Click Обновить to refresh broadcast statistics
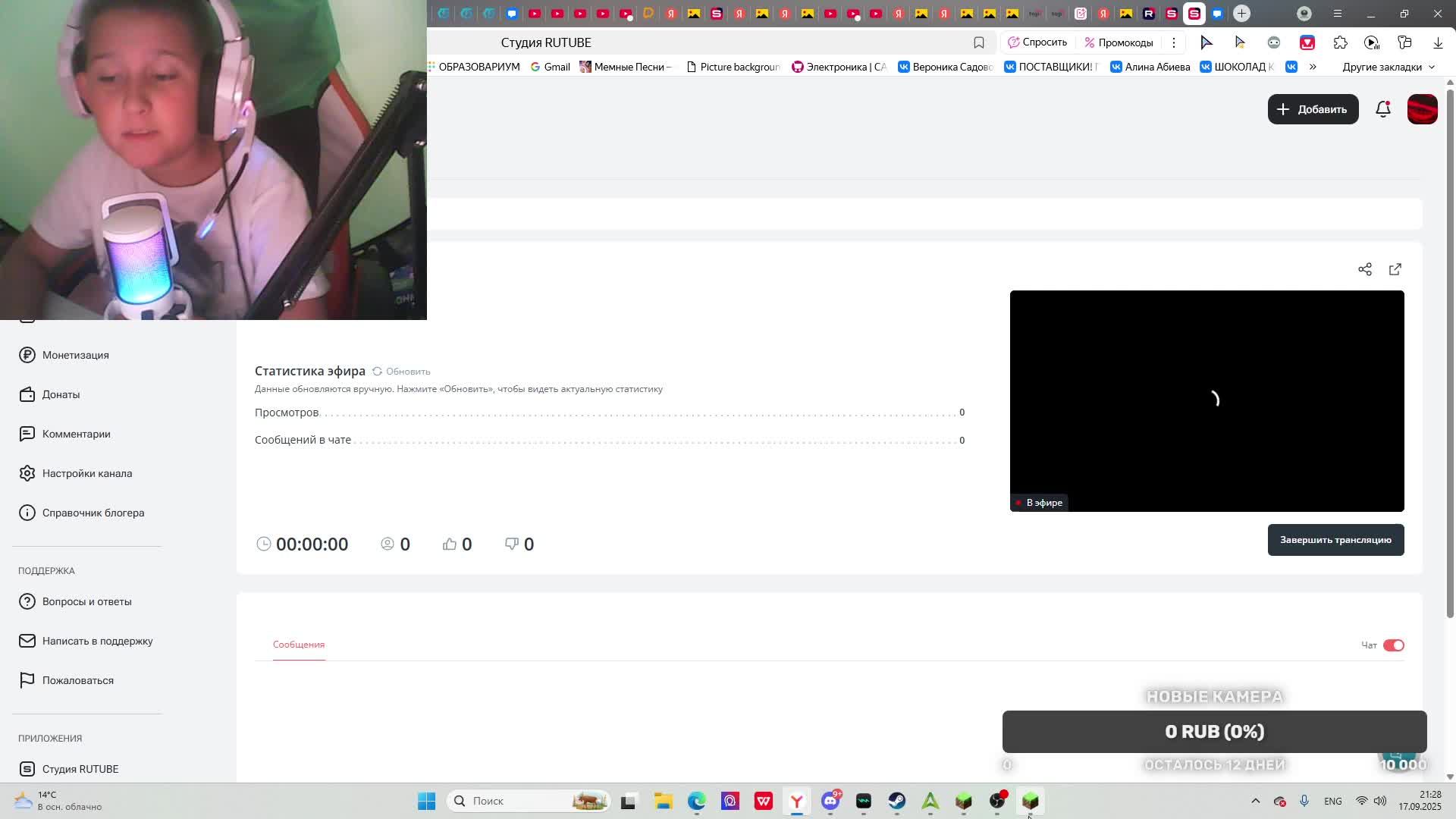This screenshot has width=1456, height=819. tap(402, 372)
